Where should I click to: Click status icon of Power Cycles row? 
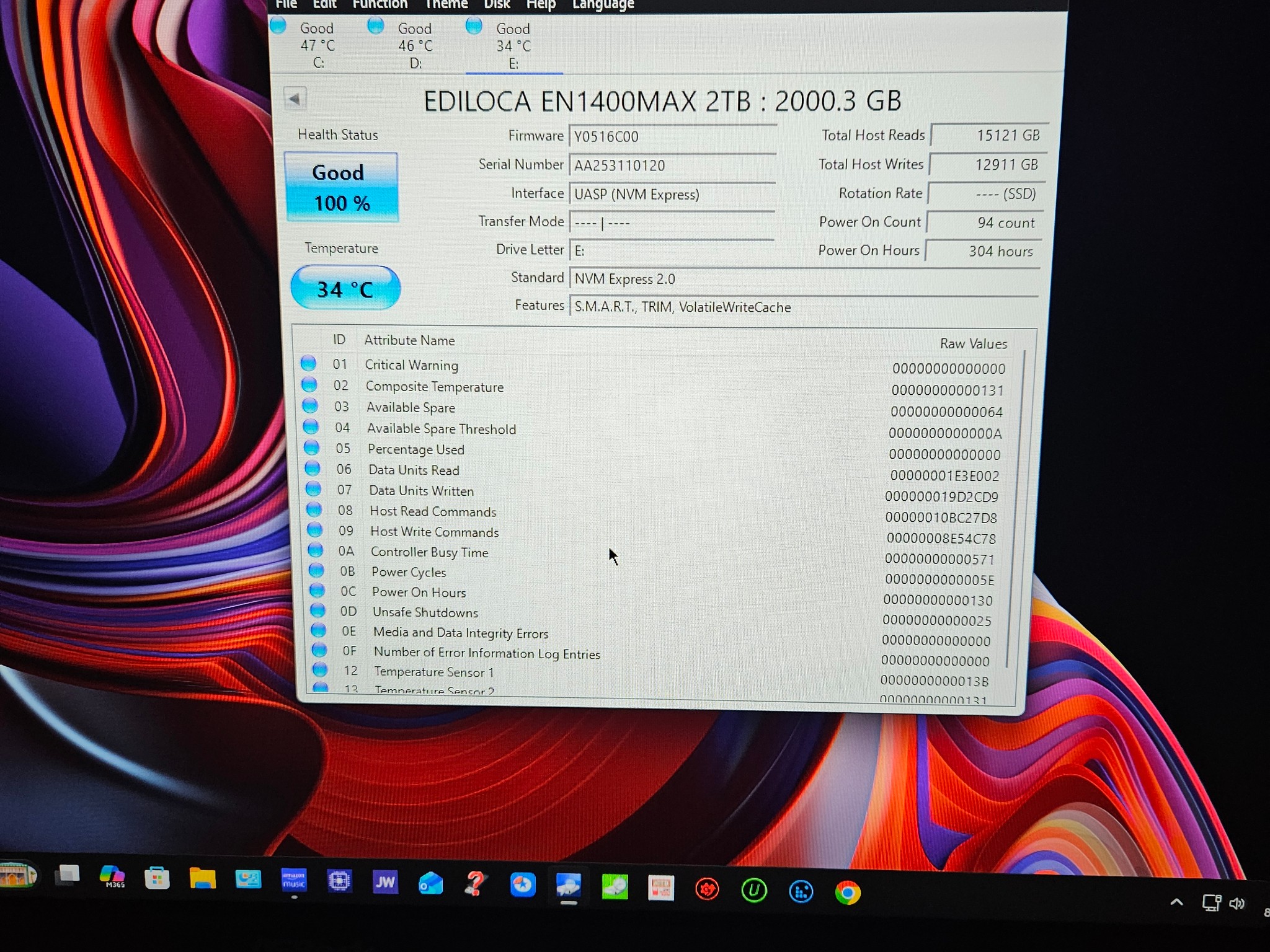click(316, 570)
